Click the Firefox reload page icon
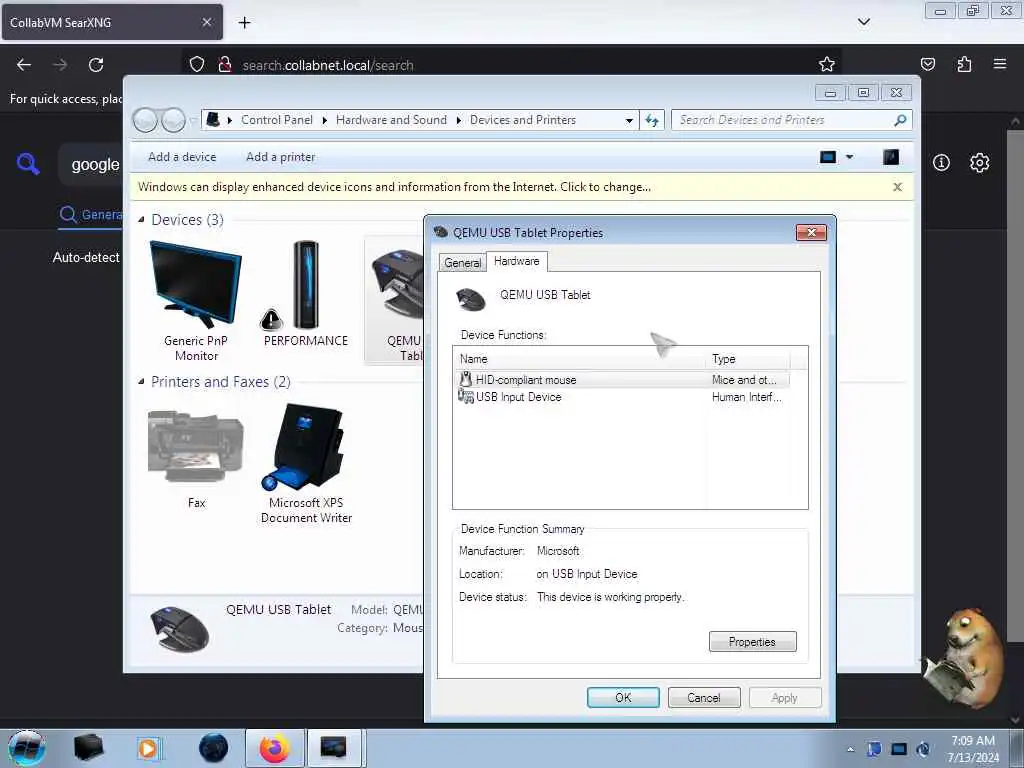This screenshot has width=1024, height=768. point(96,65)
